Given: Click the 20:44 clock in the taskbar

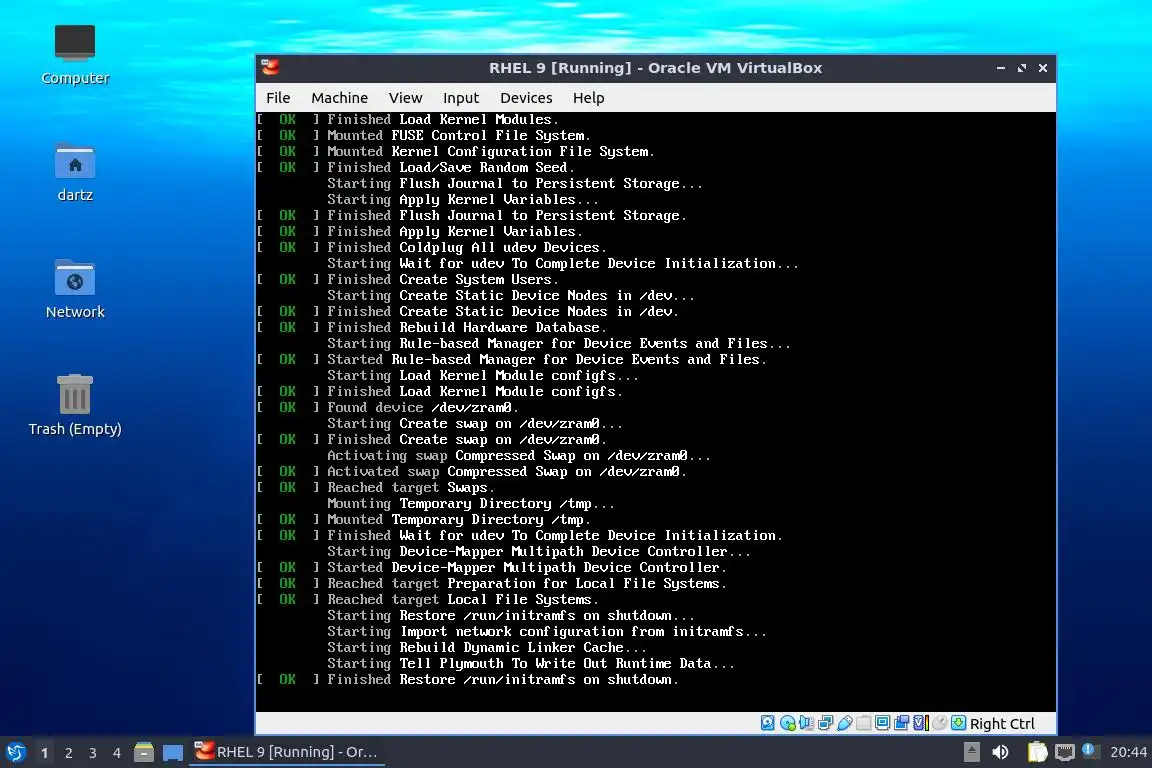Looking at the screenshot, I should click(x=1128, y=752).
